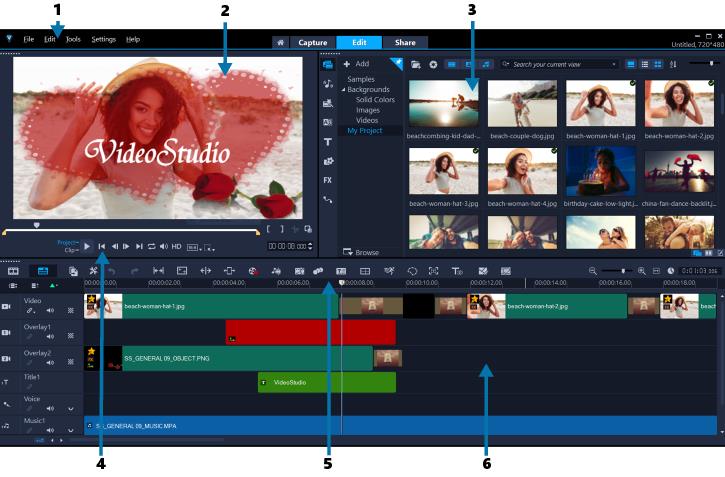Viewport: 725px width, 477px height.
Task: Open the Settings menu
Action: 104,39
